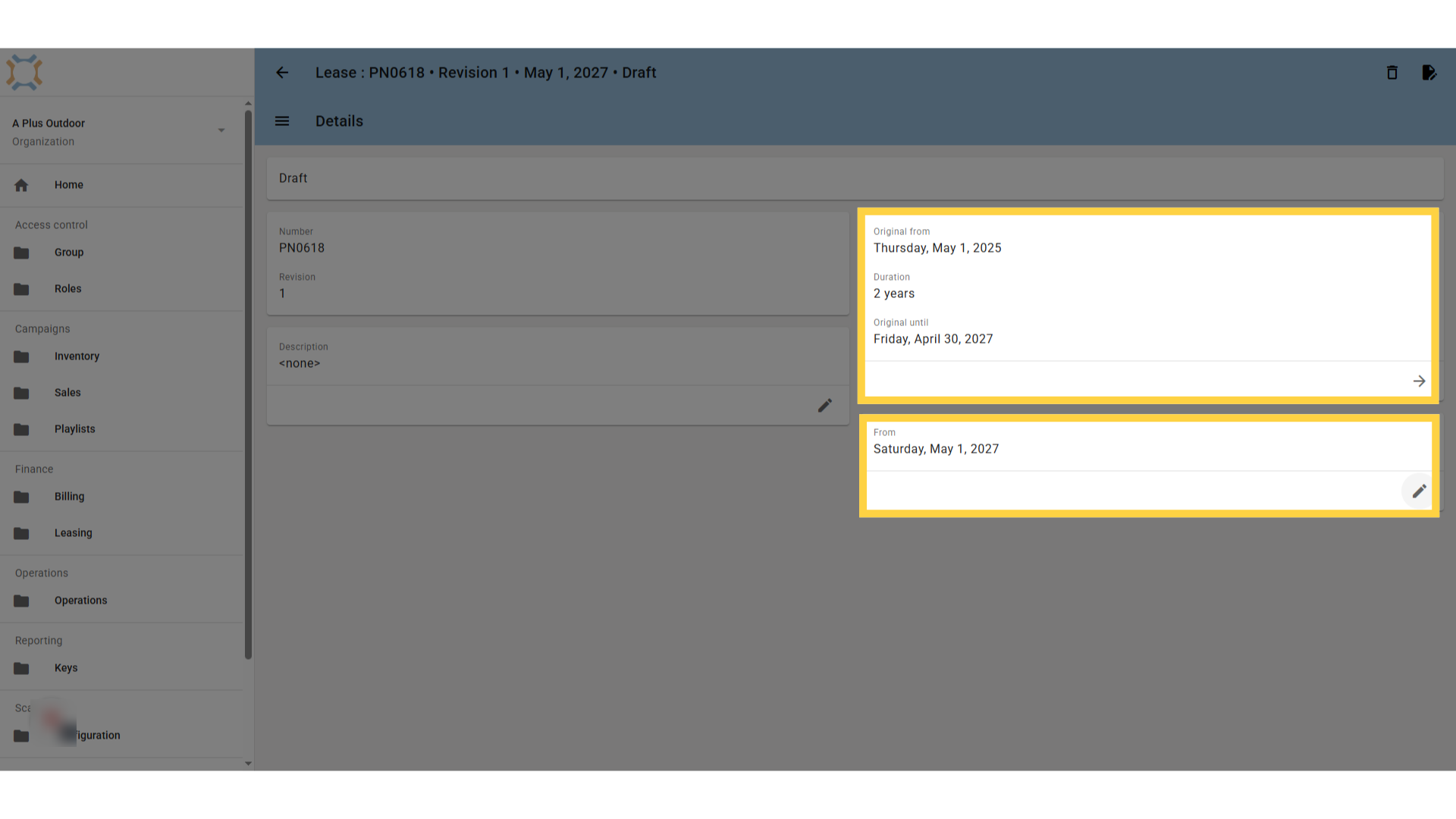Expand the A Plus Outdoor organization dropdown
This screenshot has height=819, width=1456.
pyautogui.click(x=221, y=130)
